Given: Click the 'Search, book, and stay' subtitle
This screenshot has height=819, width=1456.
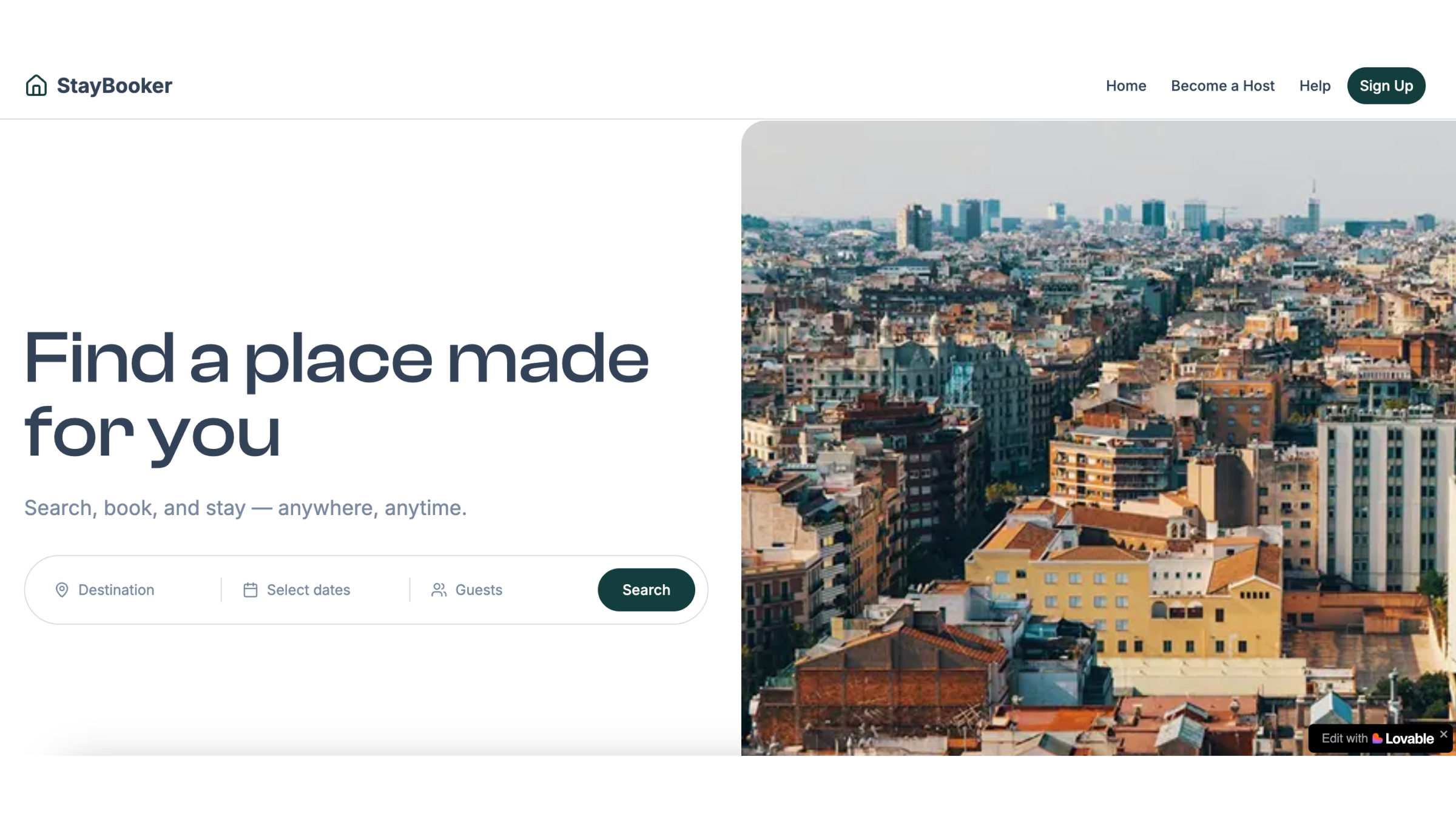Looking at the screenshot, I should (245, 508).
